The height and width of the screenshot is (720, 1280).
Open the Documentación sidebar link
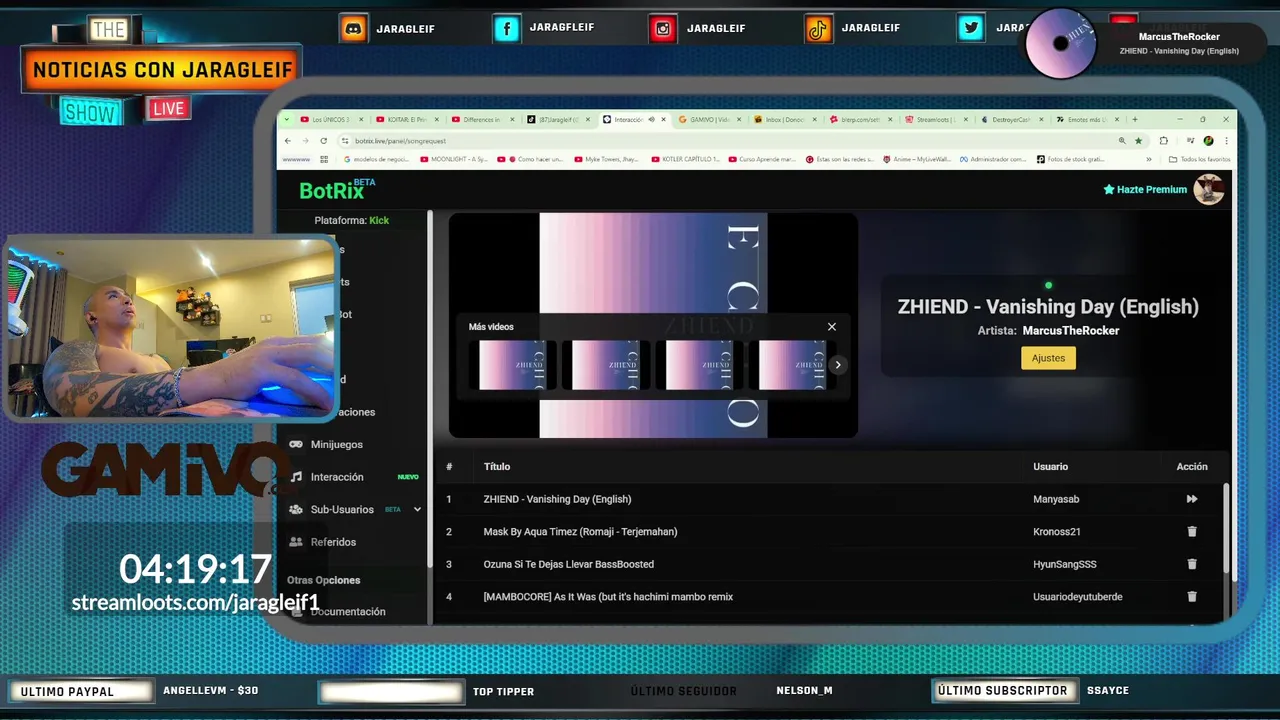348,612
